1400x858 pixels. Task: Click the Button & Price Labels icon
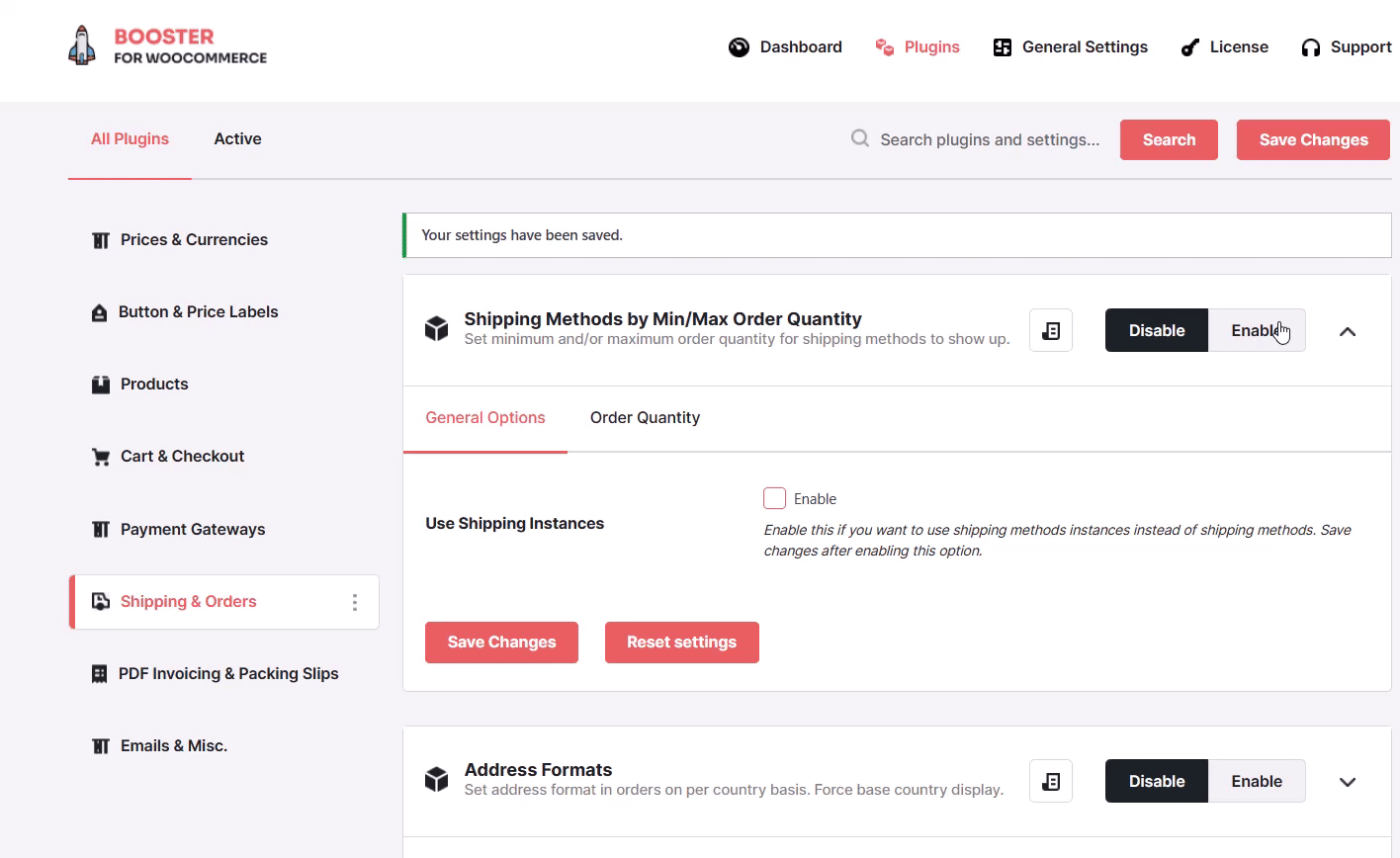pos(99,312)
